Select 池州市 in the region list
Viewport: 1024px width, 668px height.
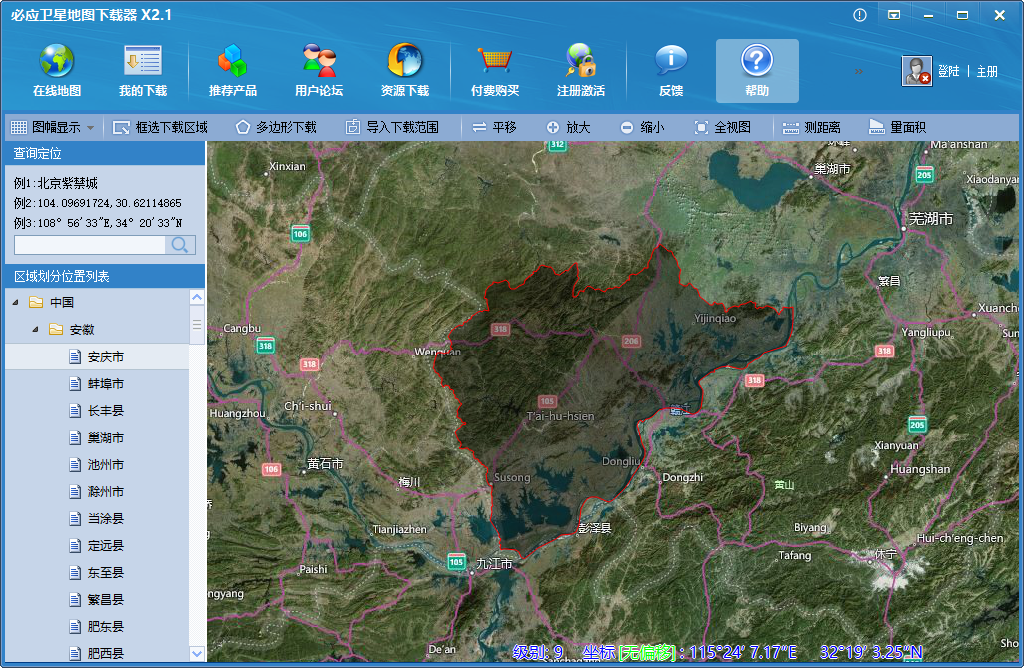click(105, 465)
